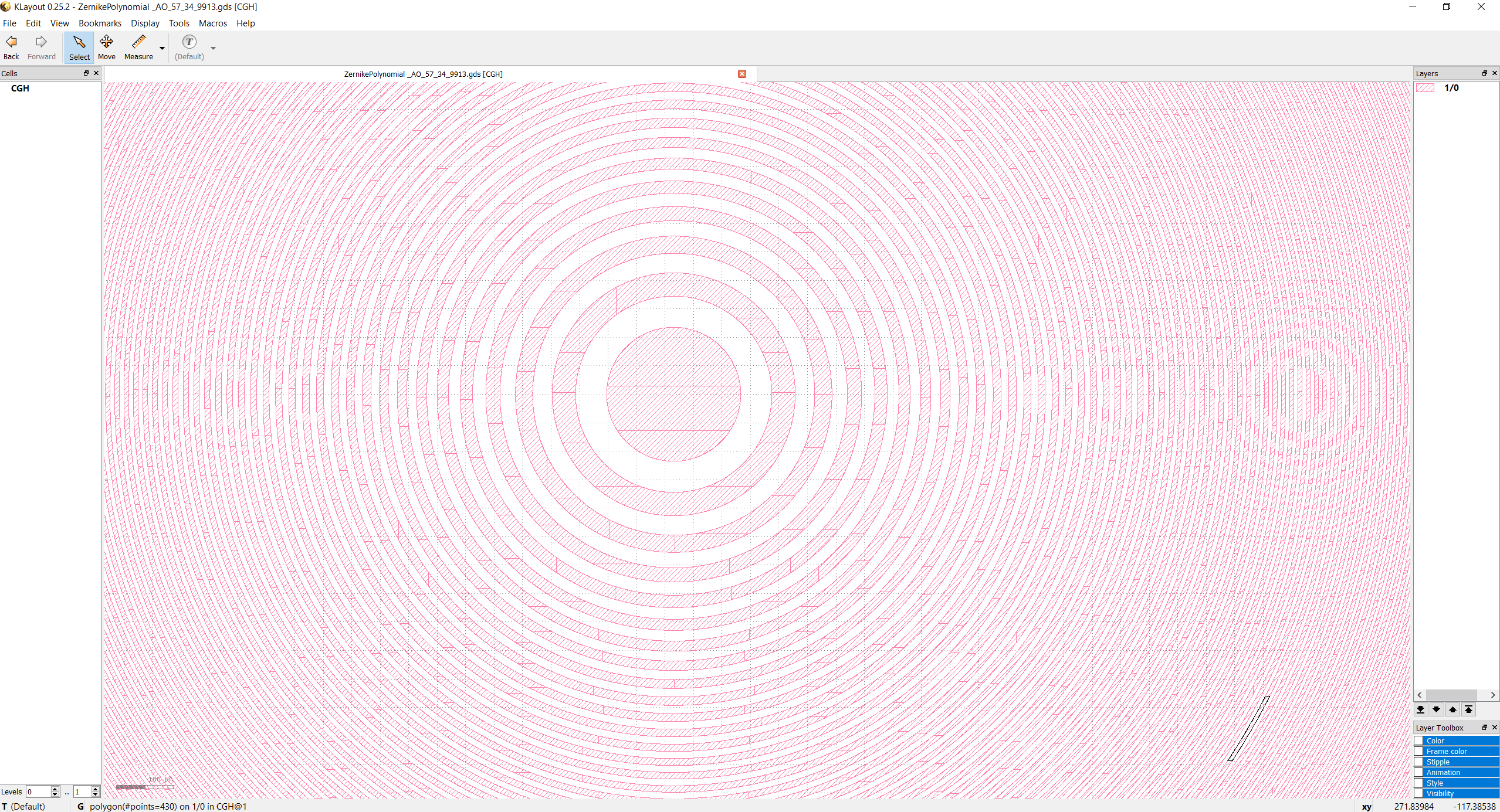Move layer down one step
The image size is (1500, 812).
pos(1436,709)
